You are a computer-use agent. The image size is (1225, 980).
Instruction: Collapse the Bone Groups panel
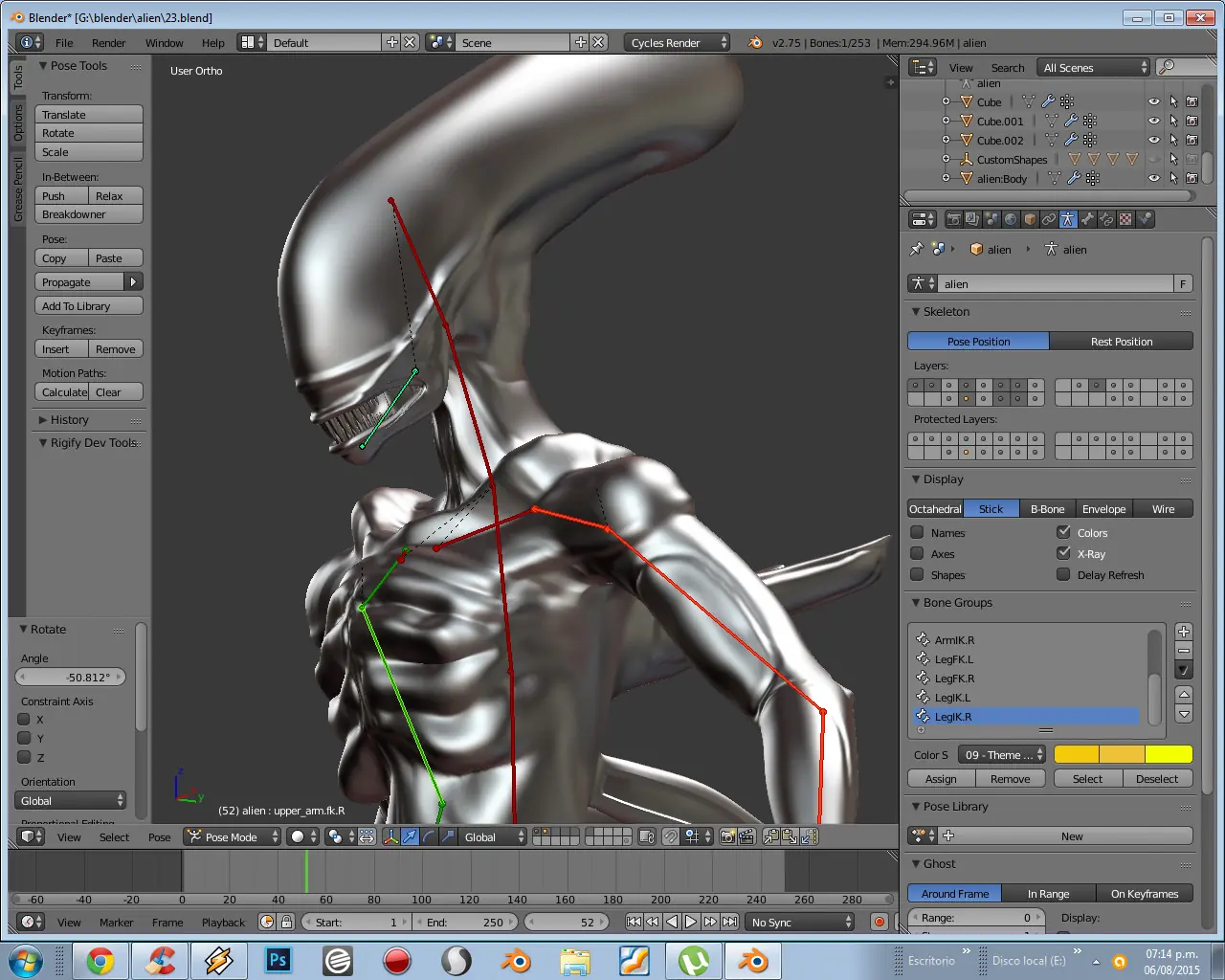point(916,603)
